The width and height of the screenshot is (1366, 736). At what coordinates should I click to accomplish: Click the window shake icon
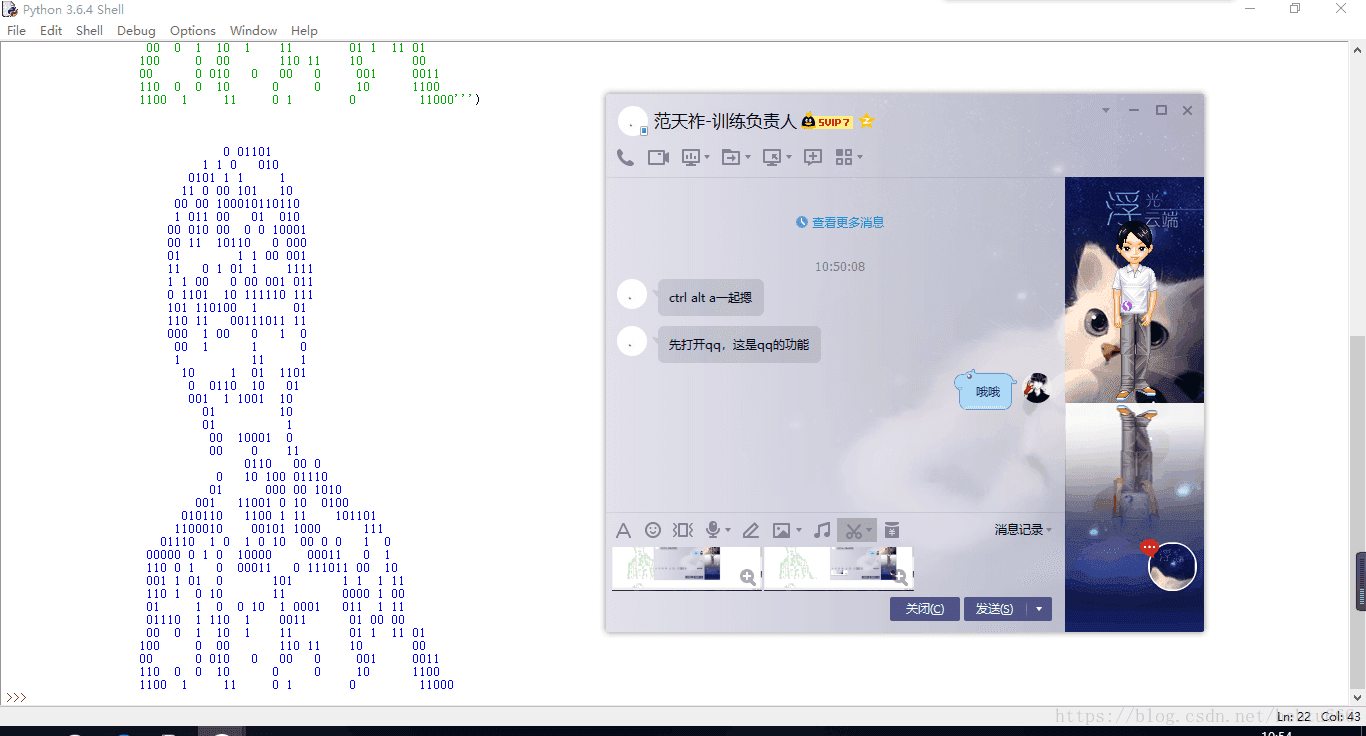click(x=683, y=530)
